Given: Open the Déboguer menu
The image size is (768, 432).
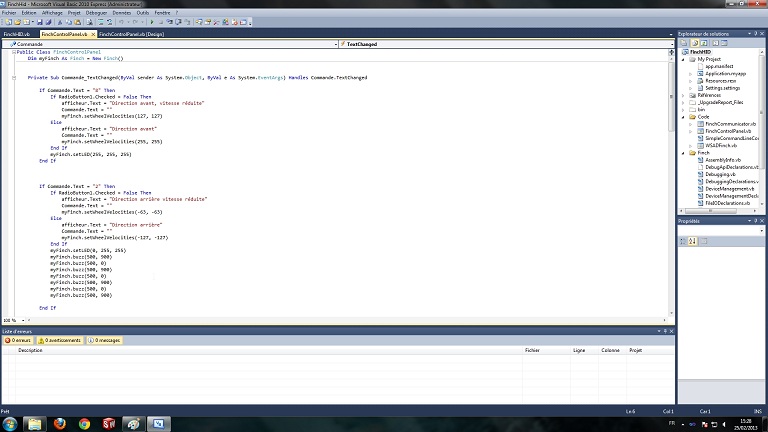Looking at the screenshot, I should coord(94,13).
